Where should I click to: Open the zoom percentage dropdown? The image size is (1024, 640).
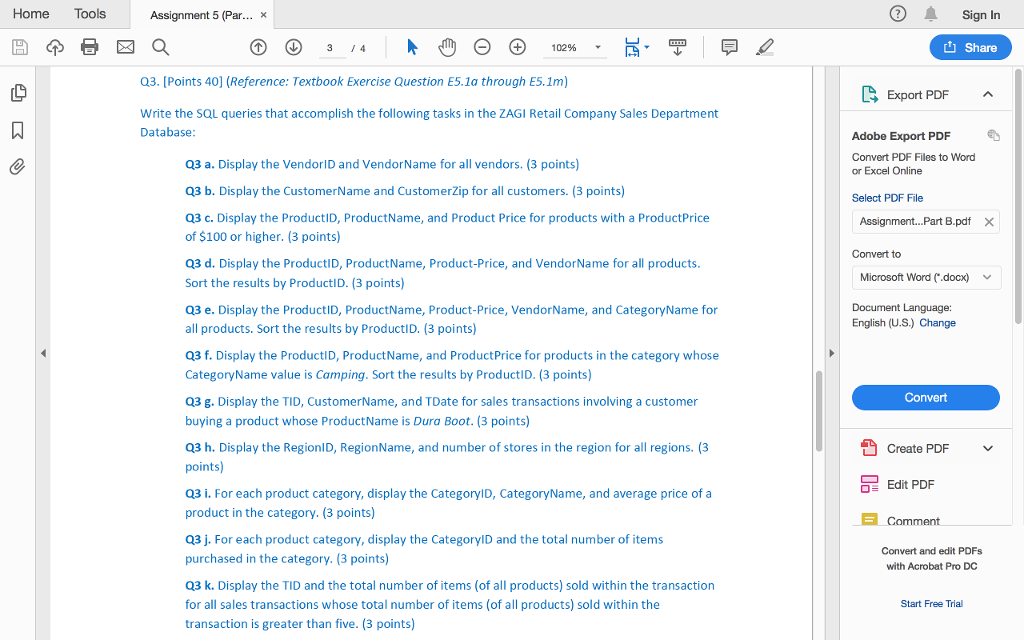(597, 47)
